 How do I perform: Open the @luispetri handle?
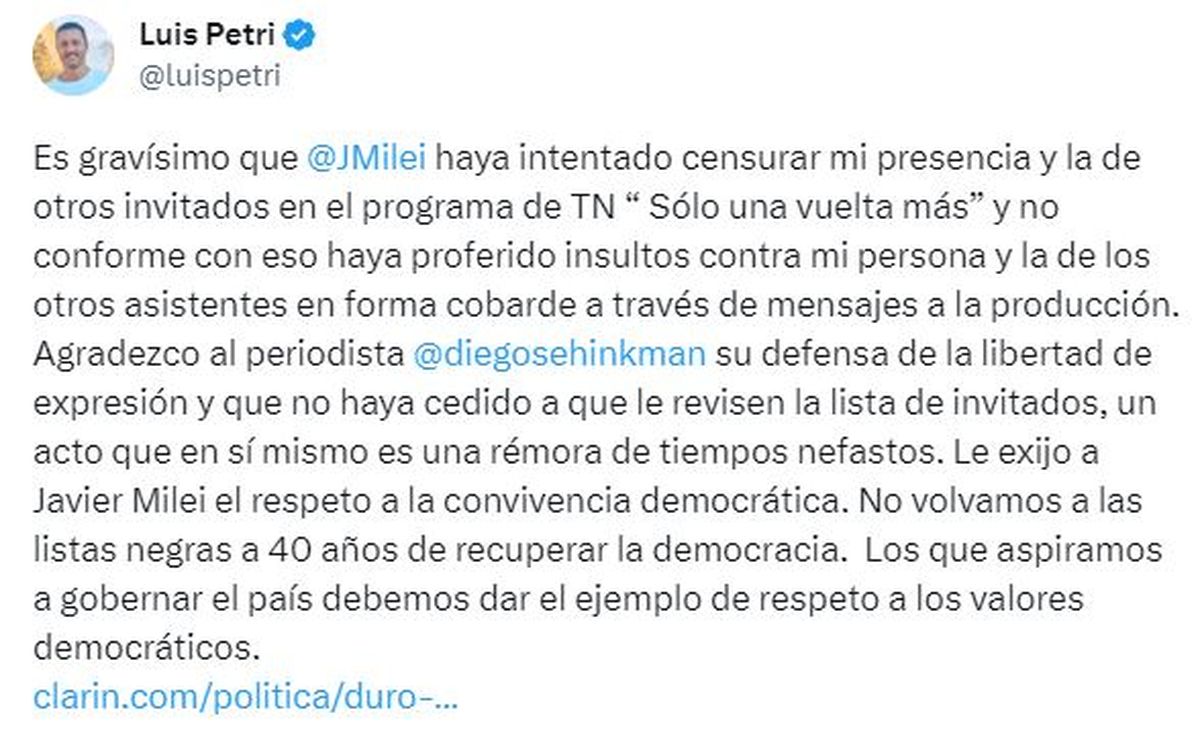210,76
